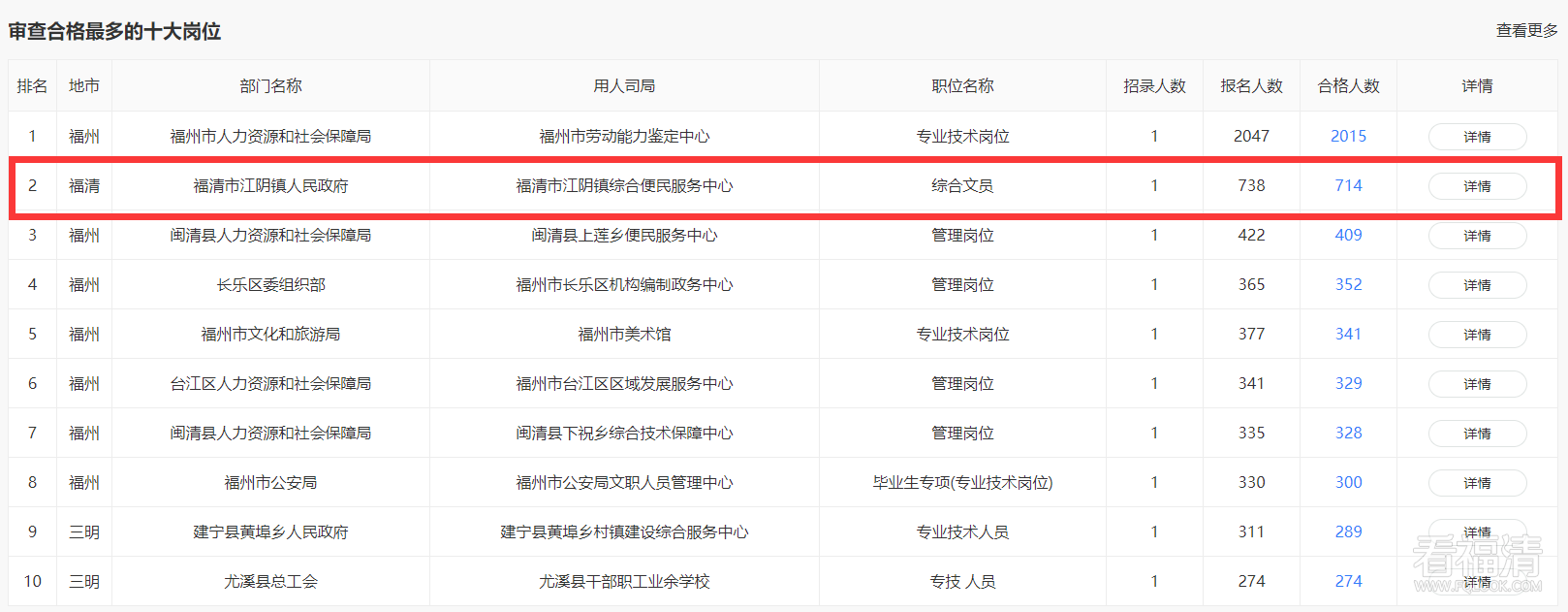Select 福州市文化和旅游局 department cell
This screenshot has width=1568, height=612.
click(x=270, y=334)
